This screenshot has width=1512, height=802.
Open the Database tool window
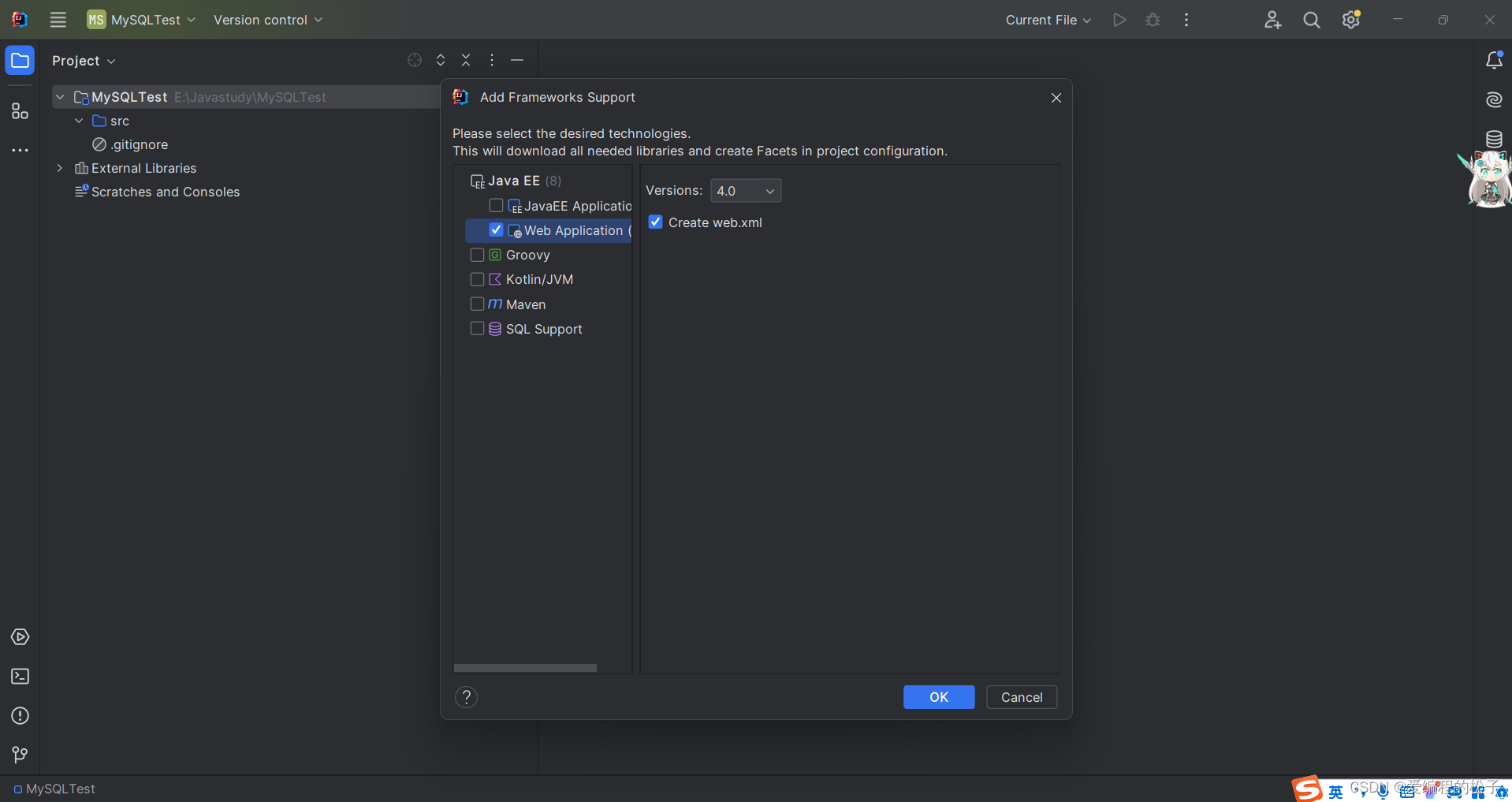pyautogui.click(x=1494, y=139)
